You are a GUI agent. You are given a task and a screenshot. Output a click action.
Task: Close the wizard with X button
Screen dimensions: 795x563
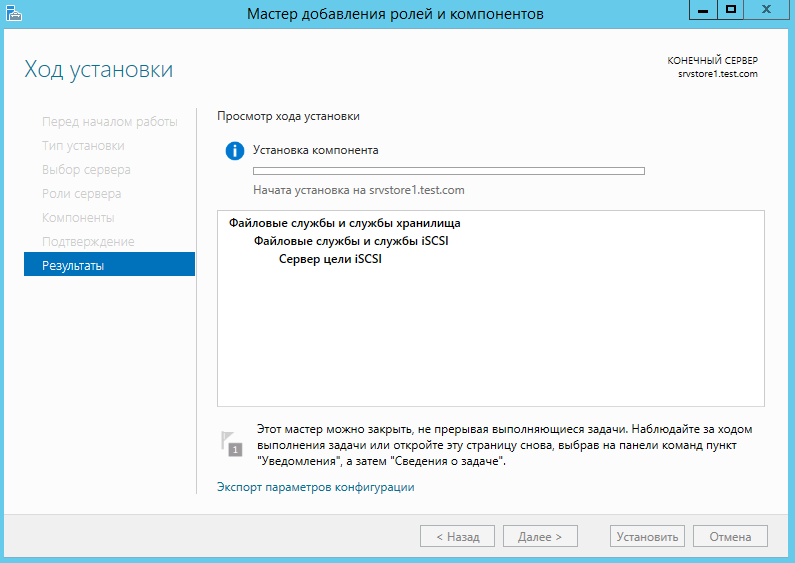point(767,9)
